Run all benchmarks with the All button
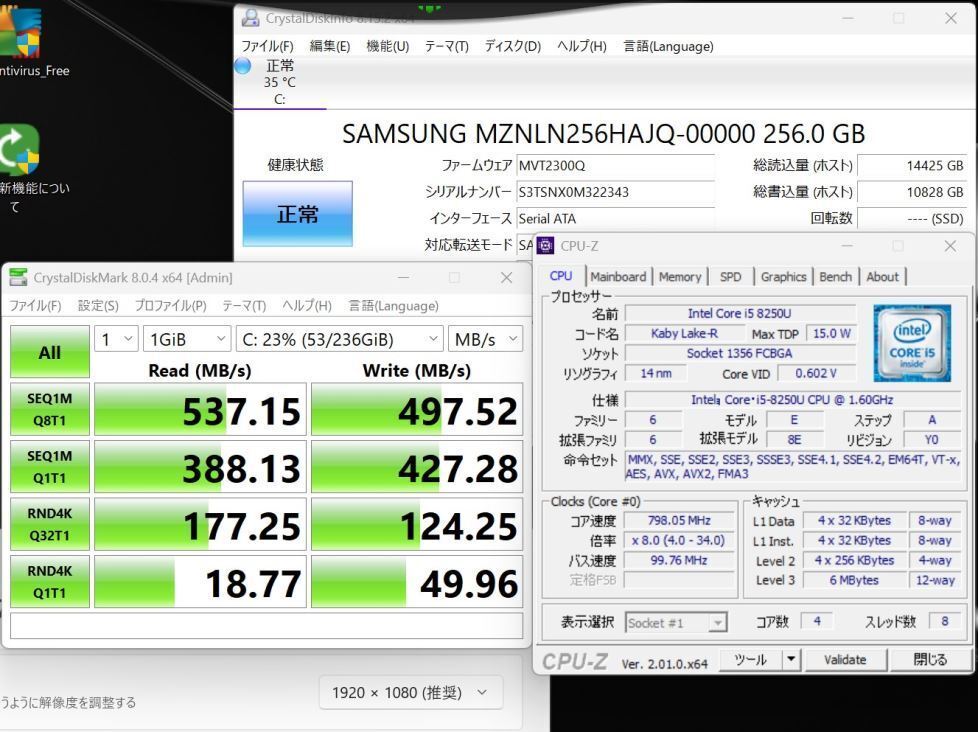The image size is (978, 732). (50, 352)
